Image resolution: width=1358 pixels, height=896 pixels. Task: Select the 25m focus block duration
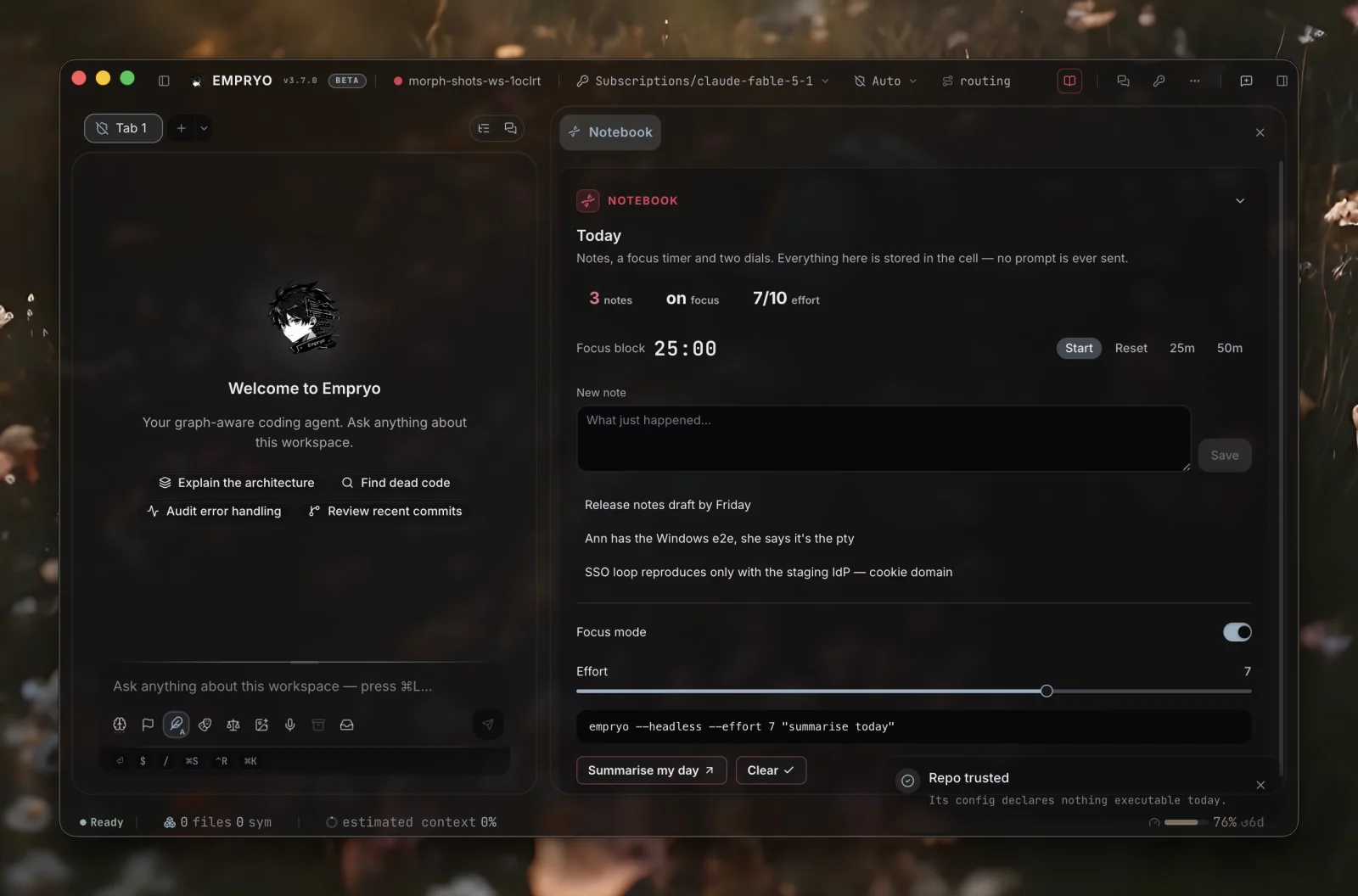[x=1182, y=348]
